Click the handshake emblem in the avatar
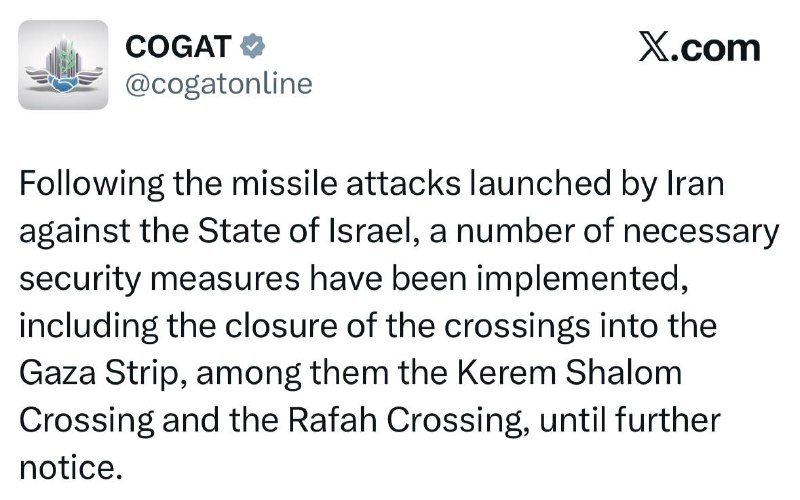The image size is (800, 500). 63,83
